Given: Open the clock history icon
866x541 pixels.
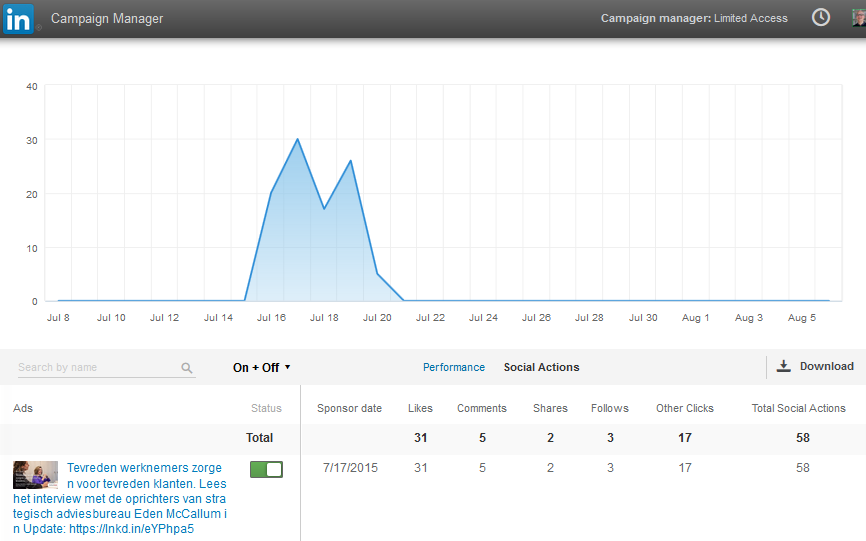Looking at the screenshot, I should [x=821, y=18].
